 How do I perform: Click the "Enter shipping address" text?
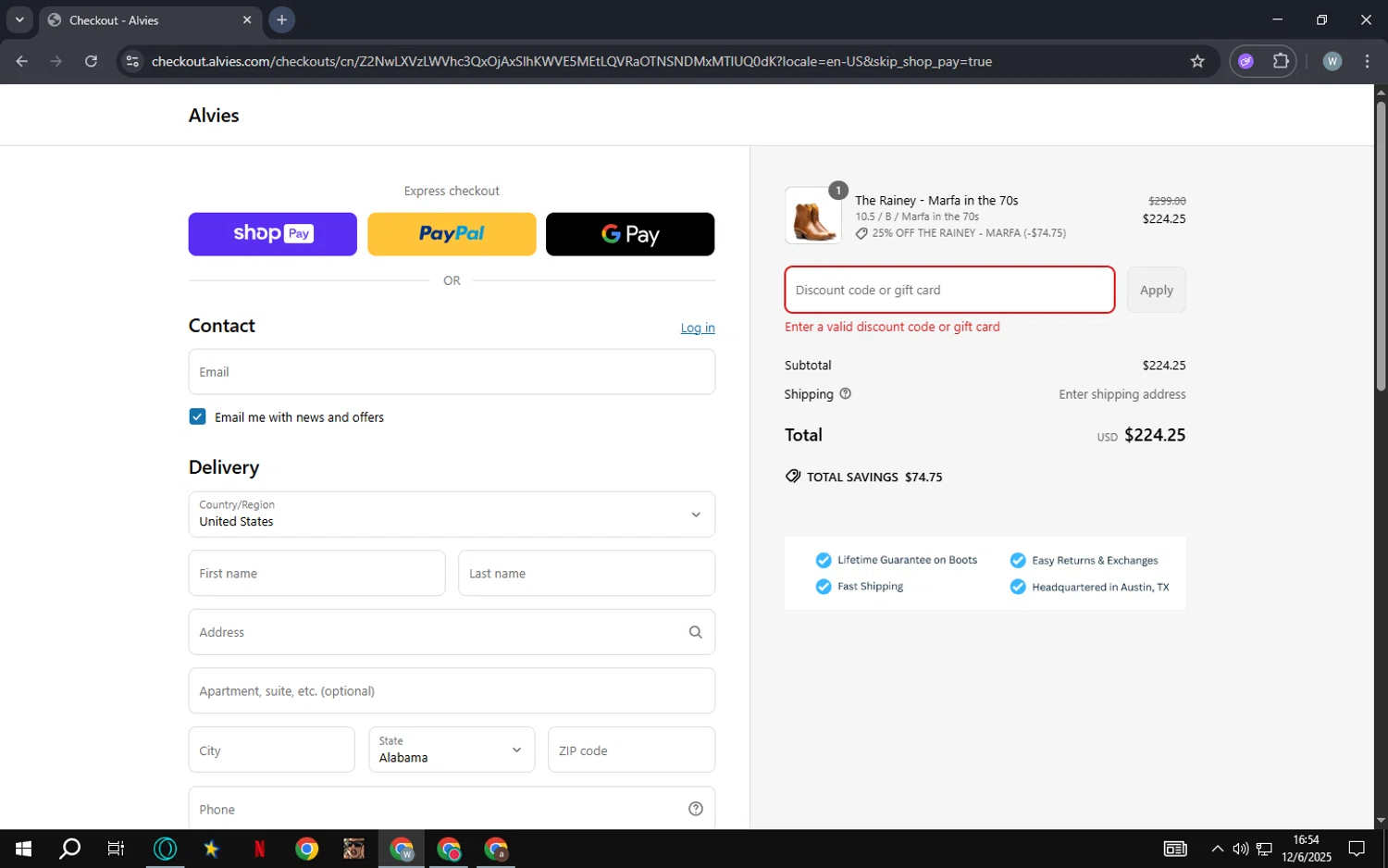click(x=1122, y=394)
